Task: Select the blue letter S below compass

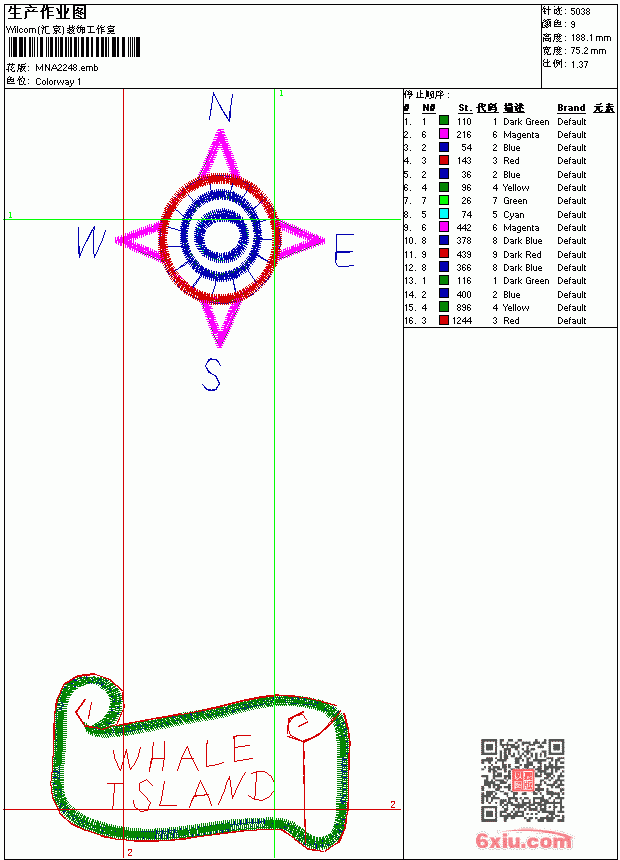Action: click(x=212, y=374)
